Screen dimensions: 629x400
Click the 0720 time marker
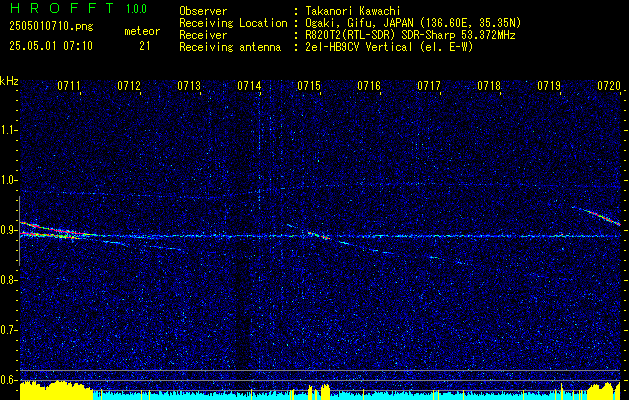(609, 85)
